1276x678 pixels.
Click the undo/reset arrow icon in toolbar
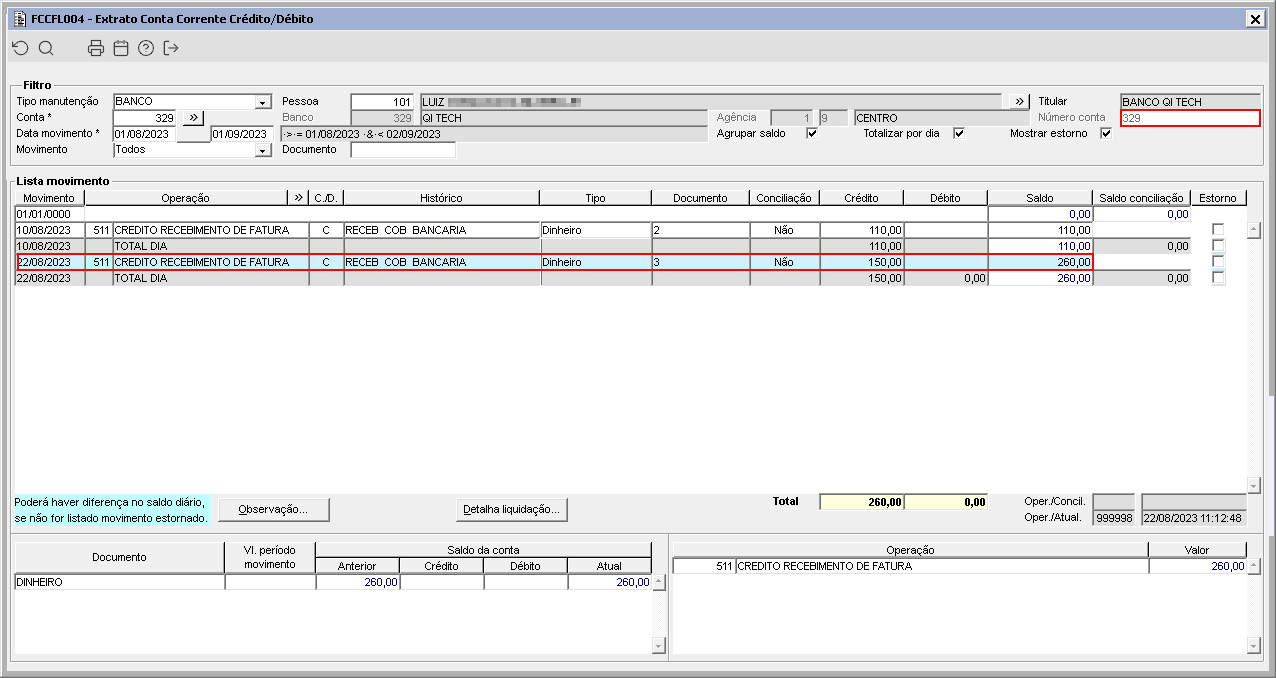(x=20, y=48)
